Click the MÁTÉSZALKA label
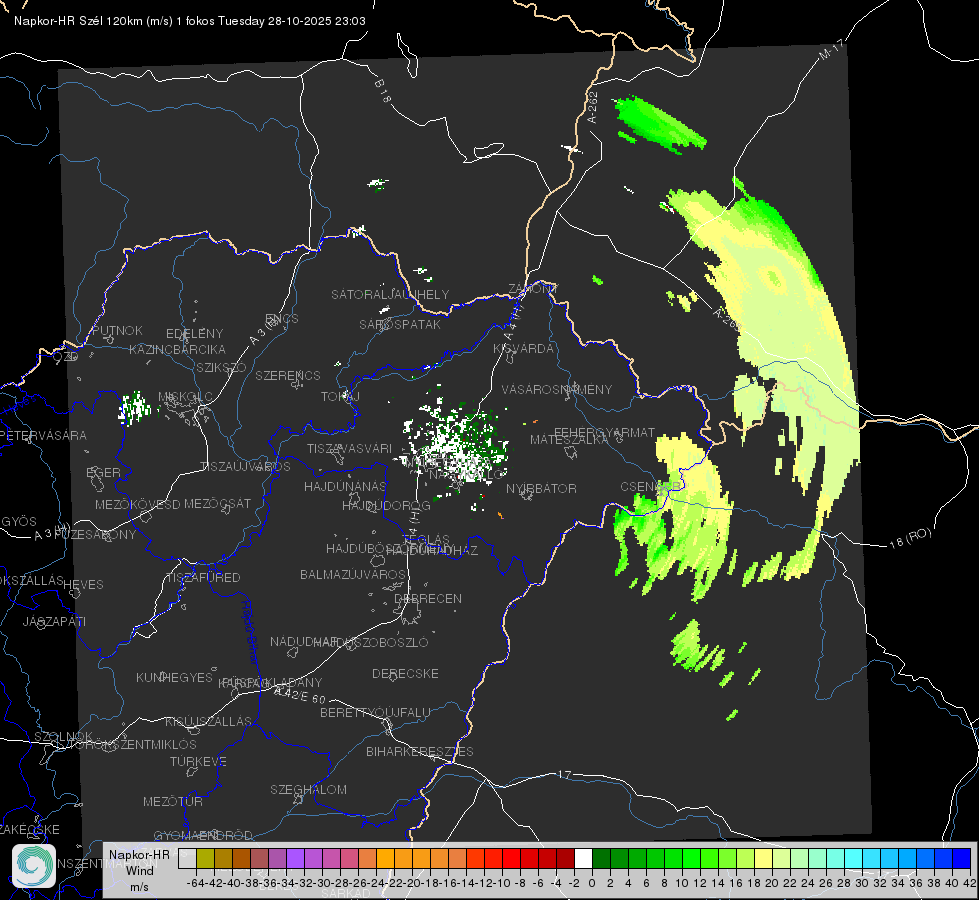Screen dimensions: 979x900 pyautogui.click(x=569, y=439)
